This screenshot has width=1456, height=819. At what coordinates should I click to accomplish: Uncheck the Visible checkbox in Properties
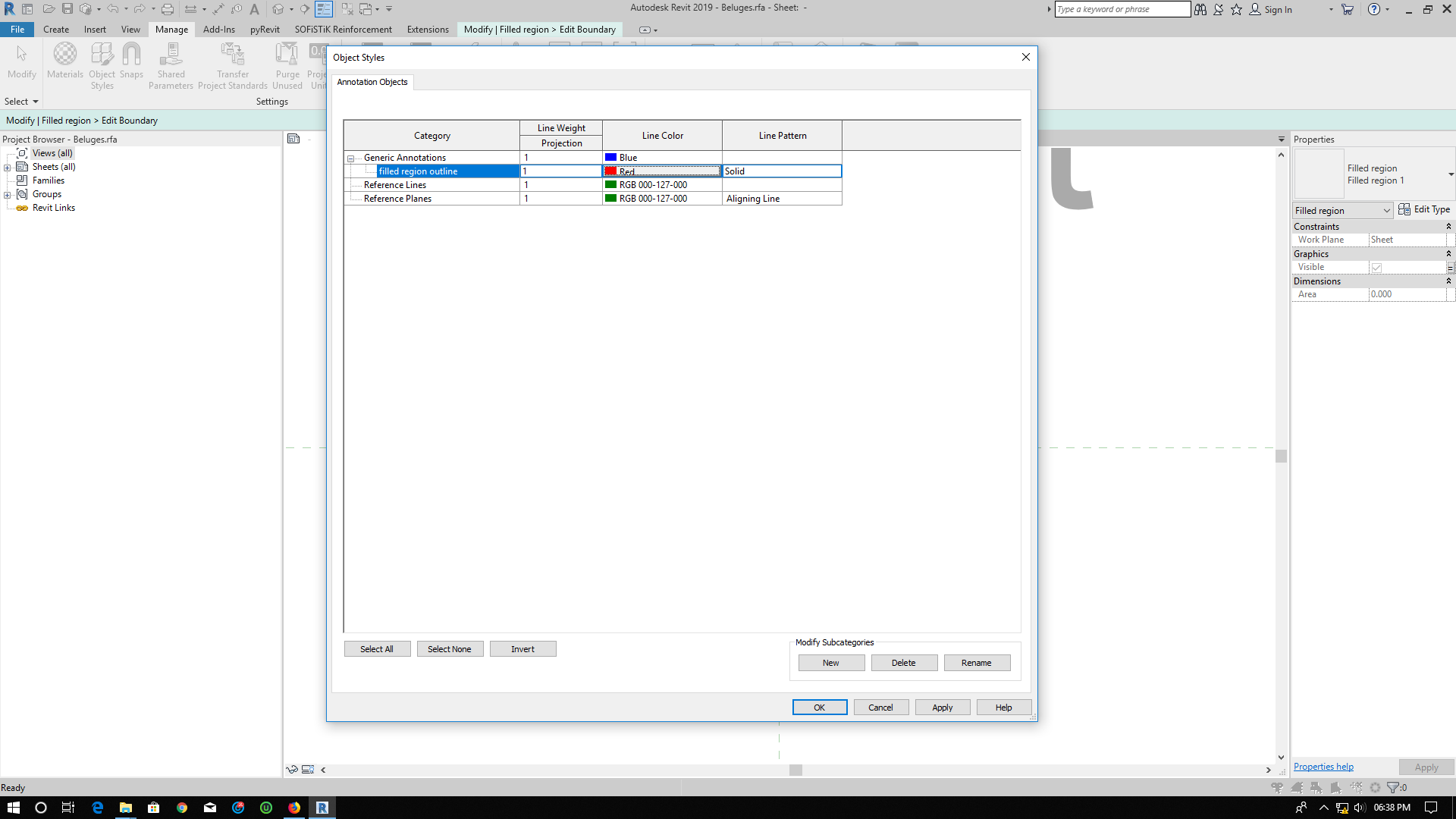pos(1378,267)
